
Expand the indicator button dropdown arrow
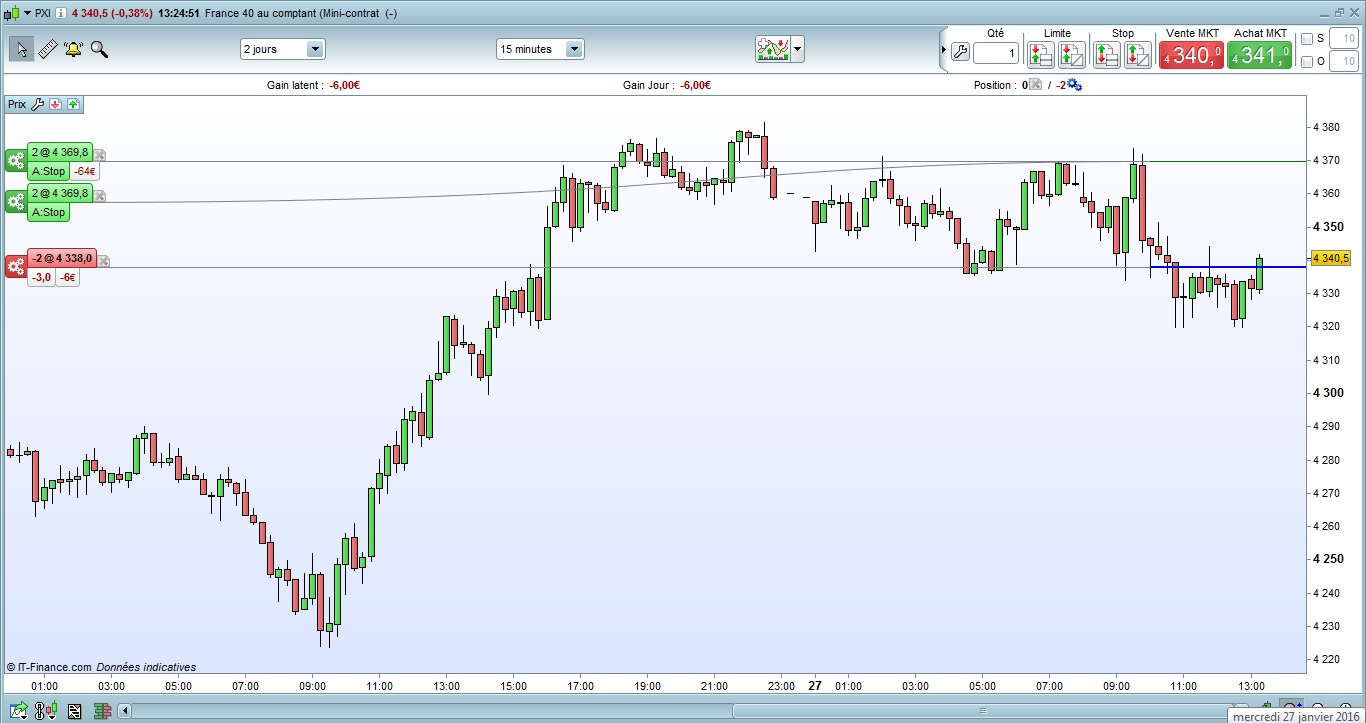[x=798, y=49]
